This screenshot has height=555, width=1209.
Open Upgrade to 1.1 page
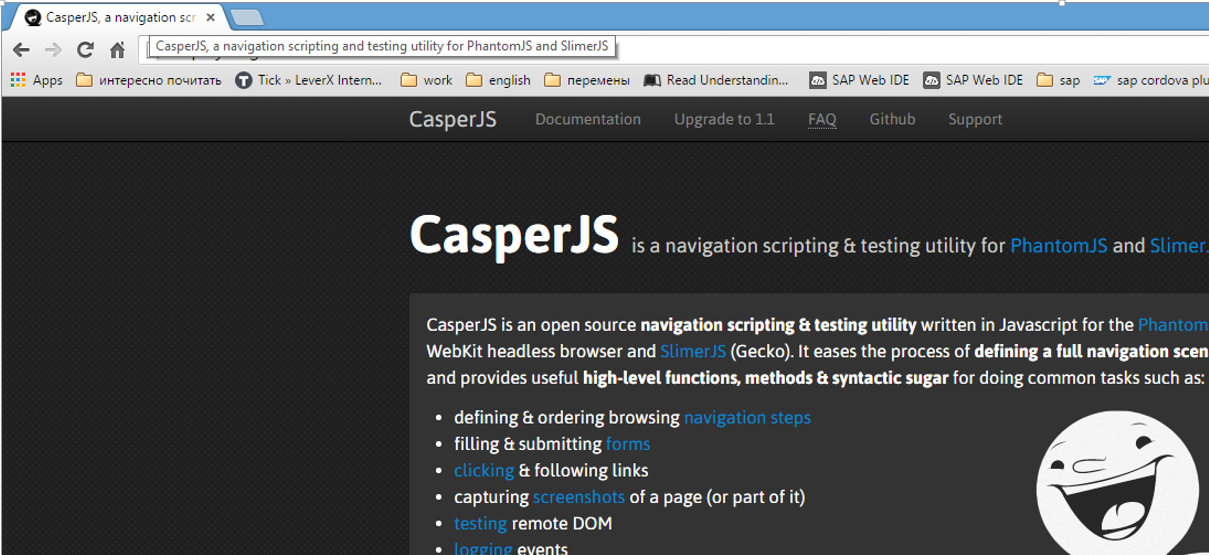point(724,119)
